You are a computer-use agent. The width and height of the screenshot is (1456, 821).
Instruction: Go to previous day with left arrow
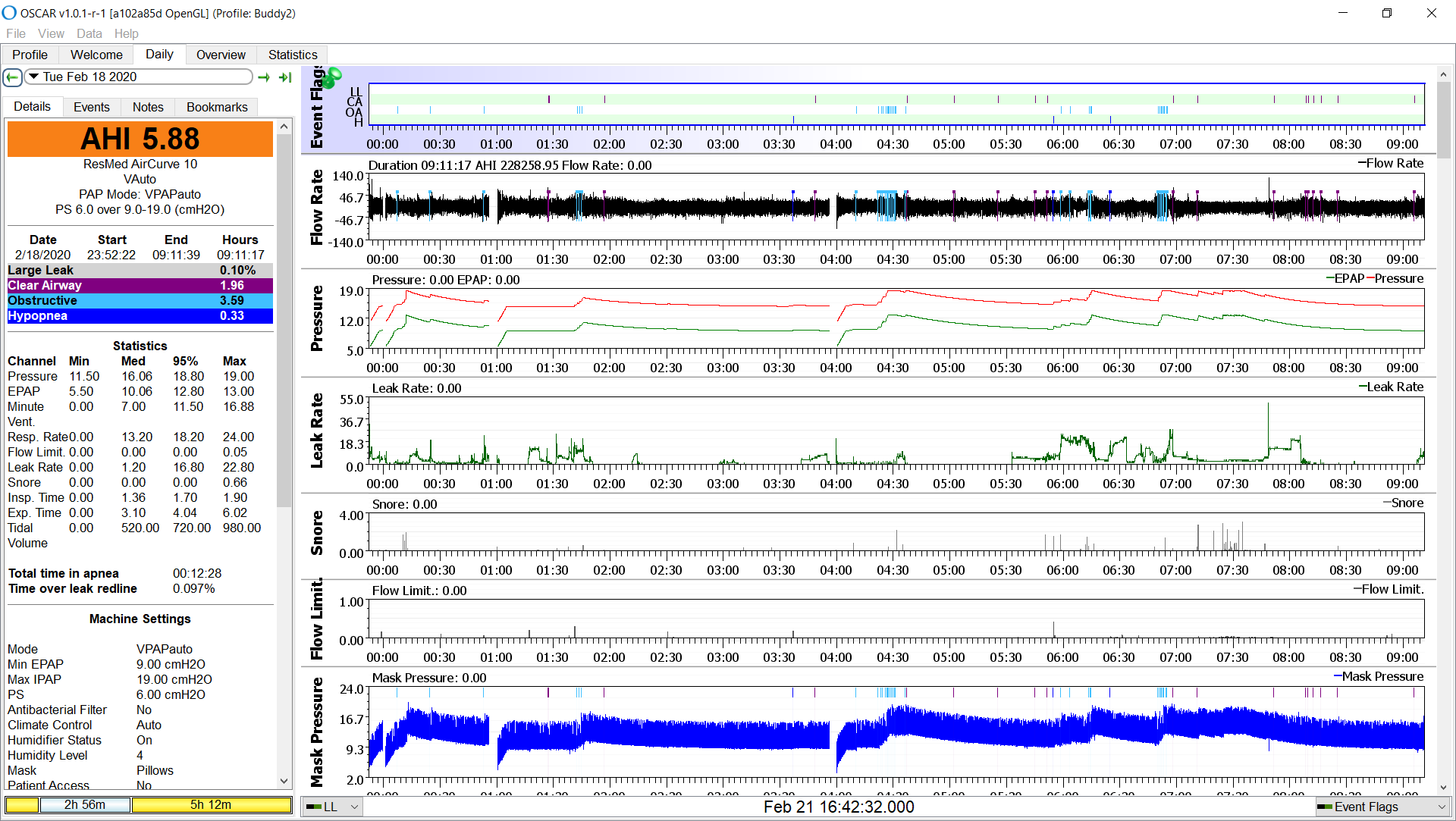[12, 77]
